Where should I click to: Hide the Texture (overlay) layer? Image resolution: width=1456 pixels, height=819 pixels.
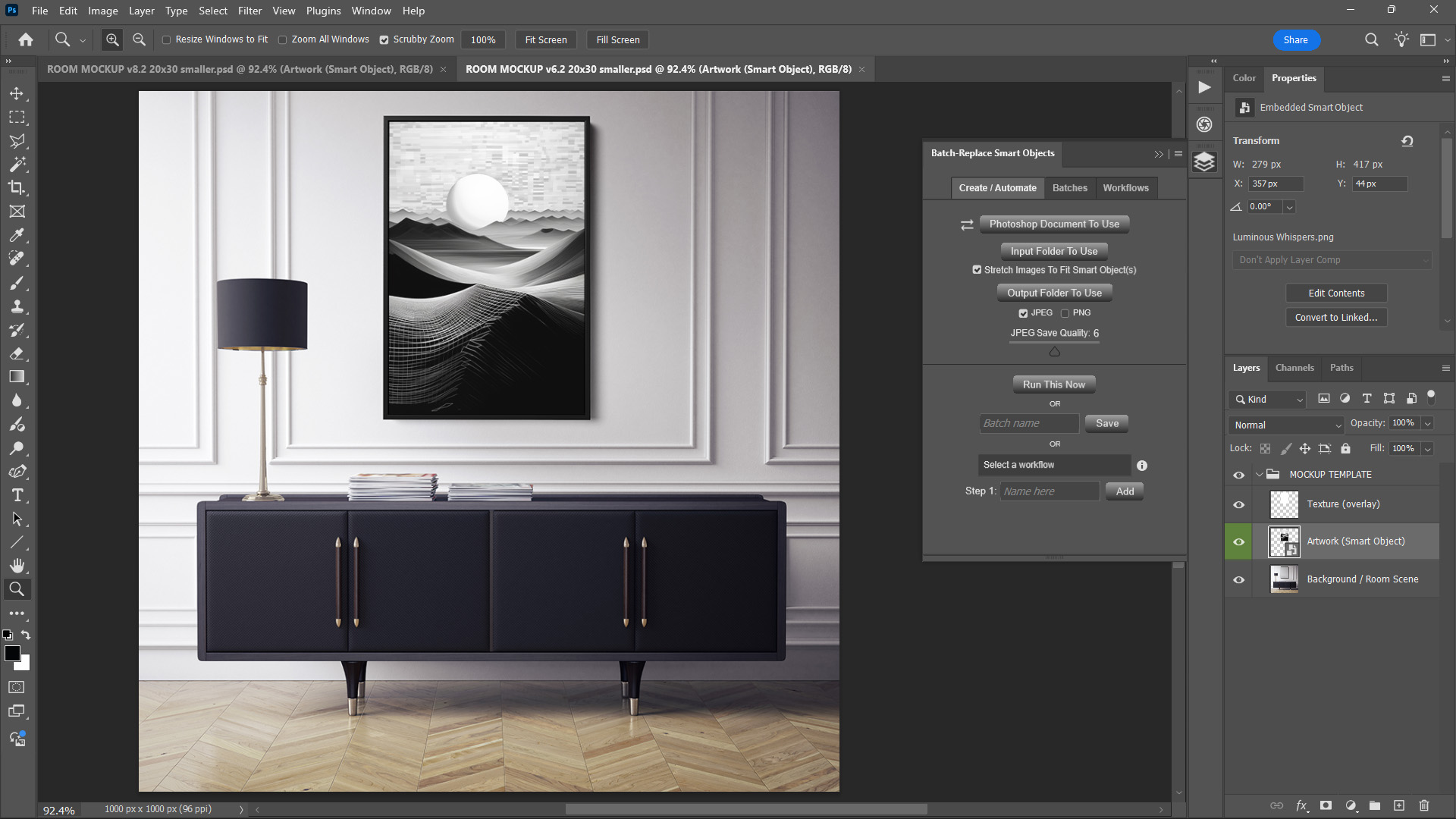pyautogui.click(x=1238, y=504)
